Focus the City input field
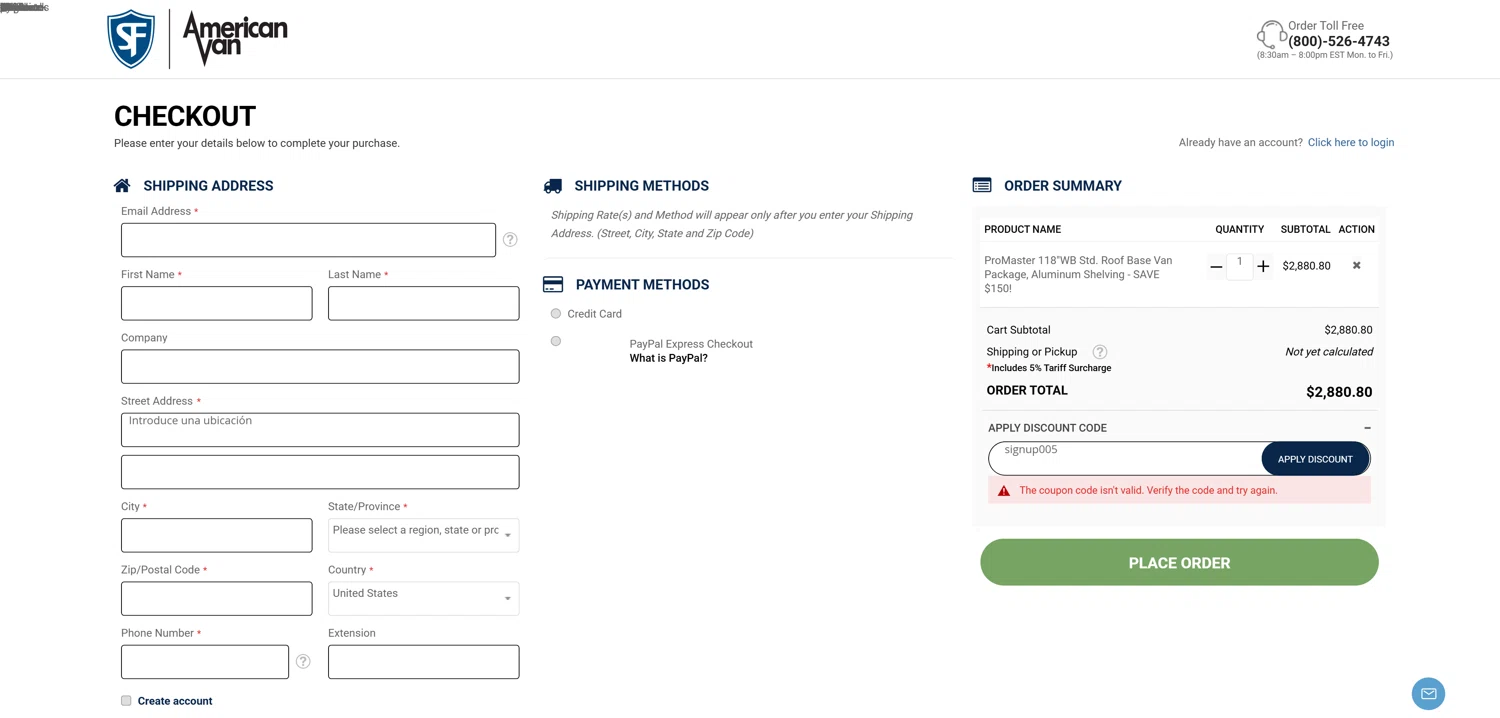 [216, 535]
